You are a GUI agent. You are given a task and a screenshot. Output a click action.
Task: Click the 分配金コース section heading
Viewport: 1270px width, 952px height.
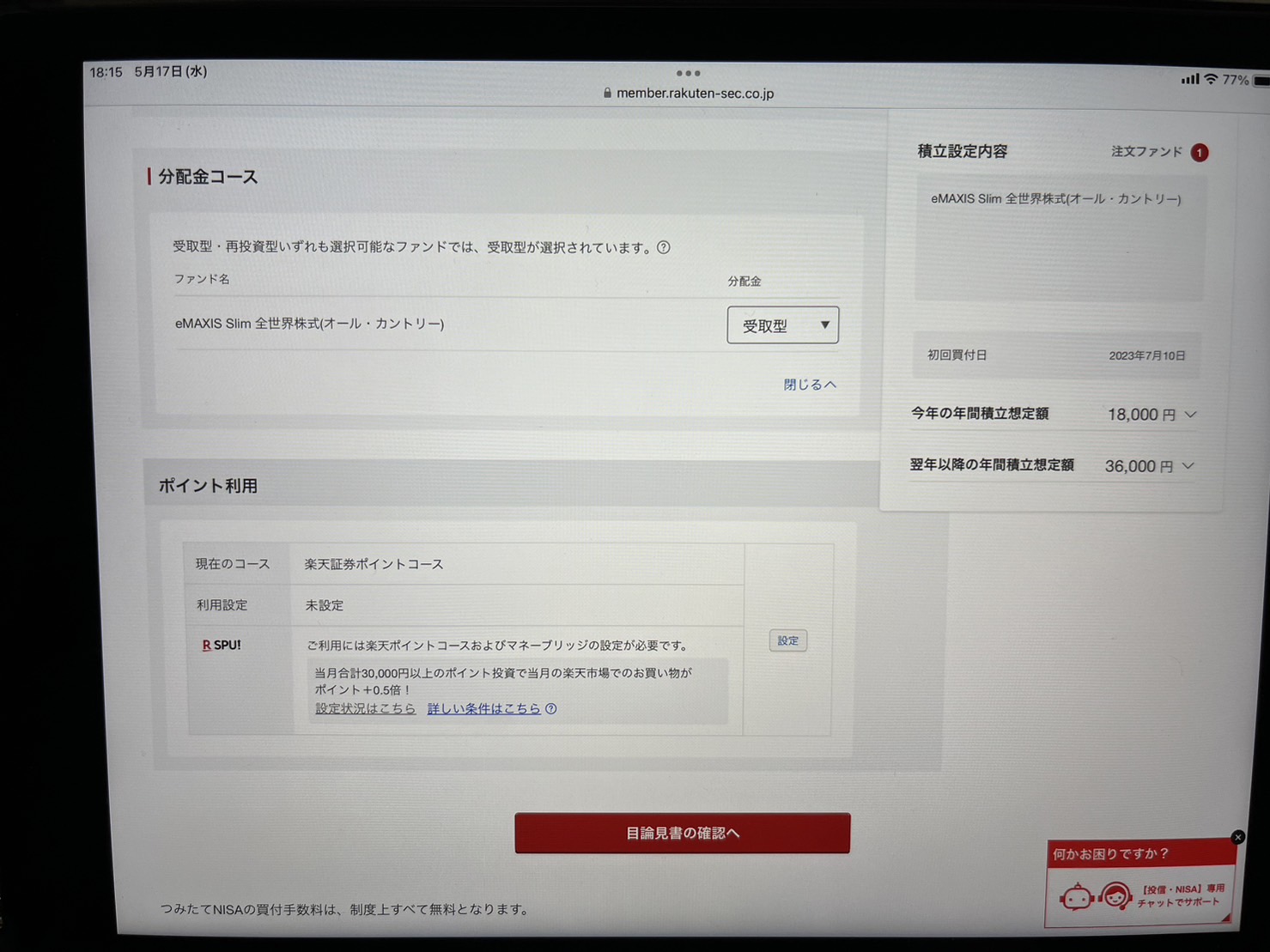pyautogui.click(x=207, y=177)
